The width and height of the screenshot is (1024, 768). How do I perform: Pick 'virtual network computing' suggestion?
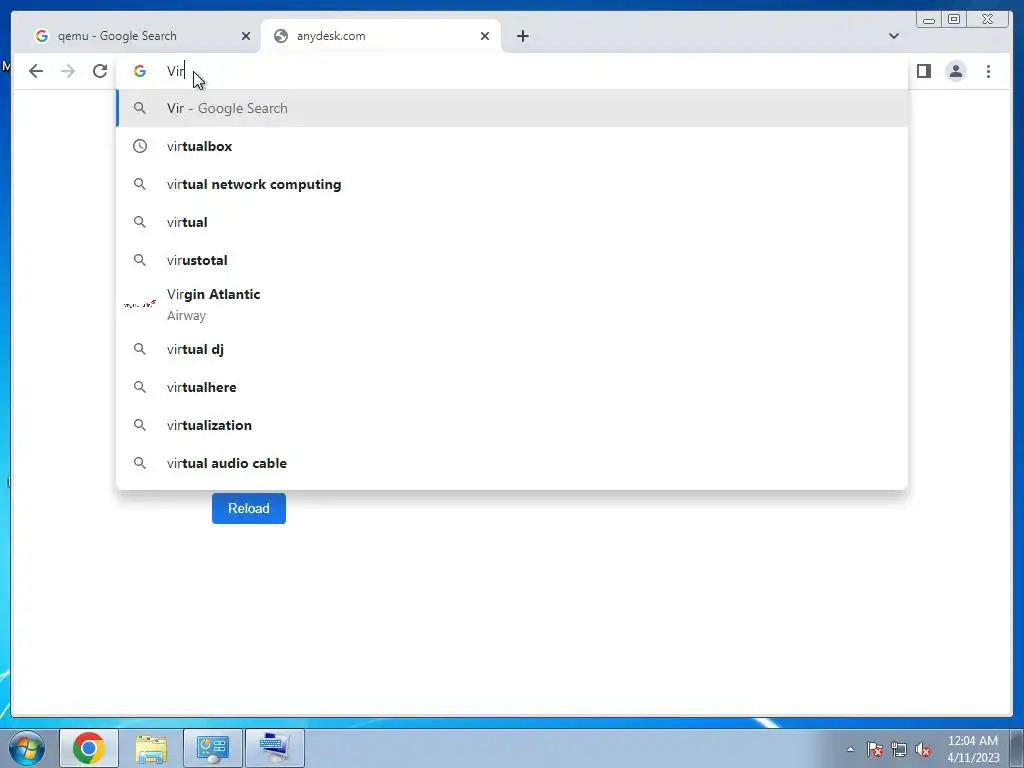pos(513,184)
